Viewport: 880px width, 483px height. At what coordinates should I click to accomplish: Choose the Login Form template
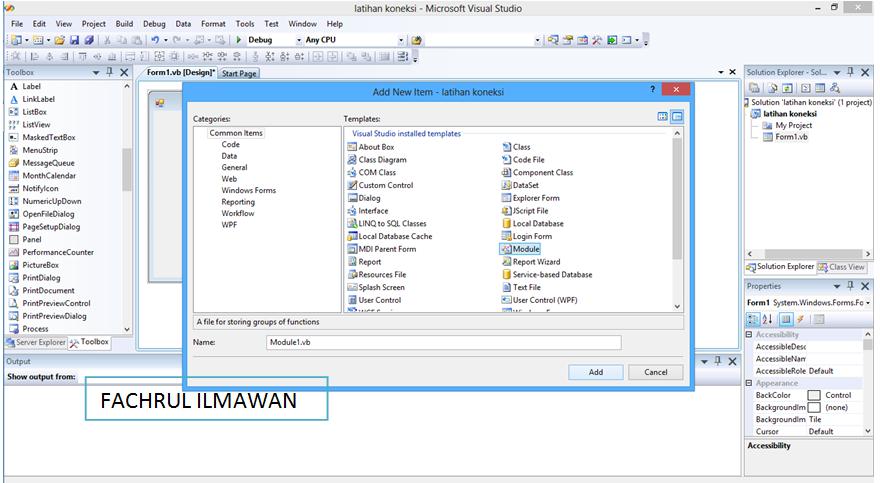(x=526, y=236)
